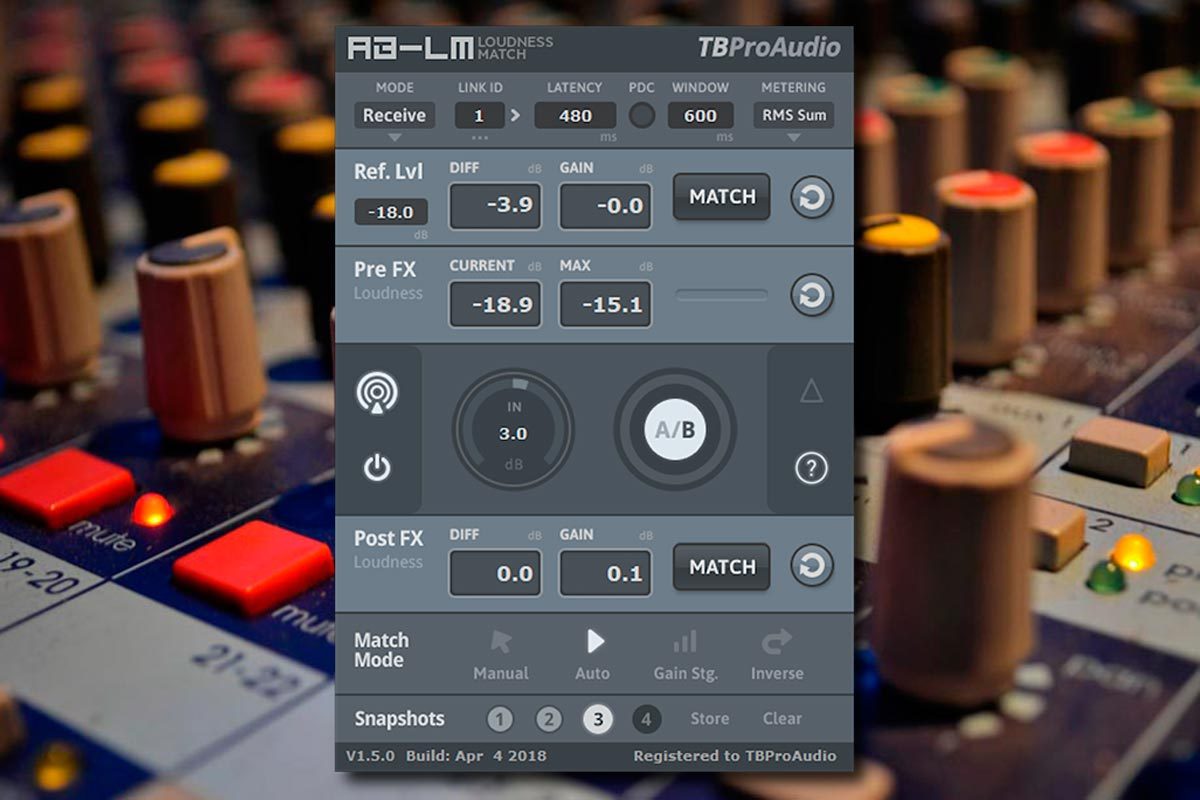The width and height of the screenshot is (1200, 800).
Task: Click the Ref. Lvl value -18.0
Action: coord(391,212)
